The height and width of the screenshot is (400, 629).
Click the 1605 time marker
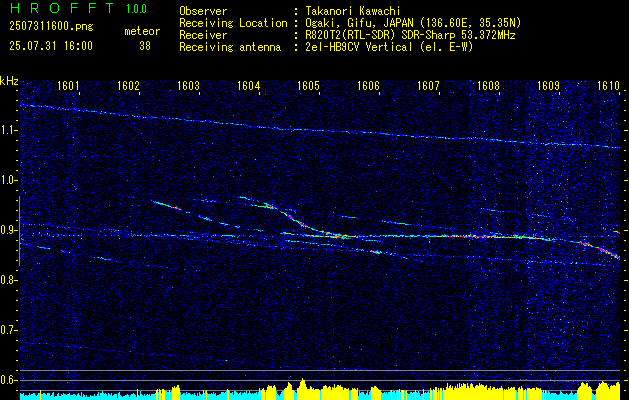(x=308, y=85)
